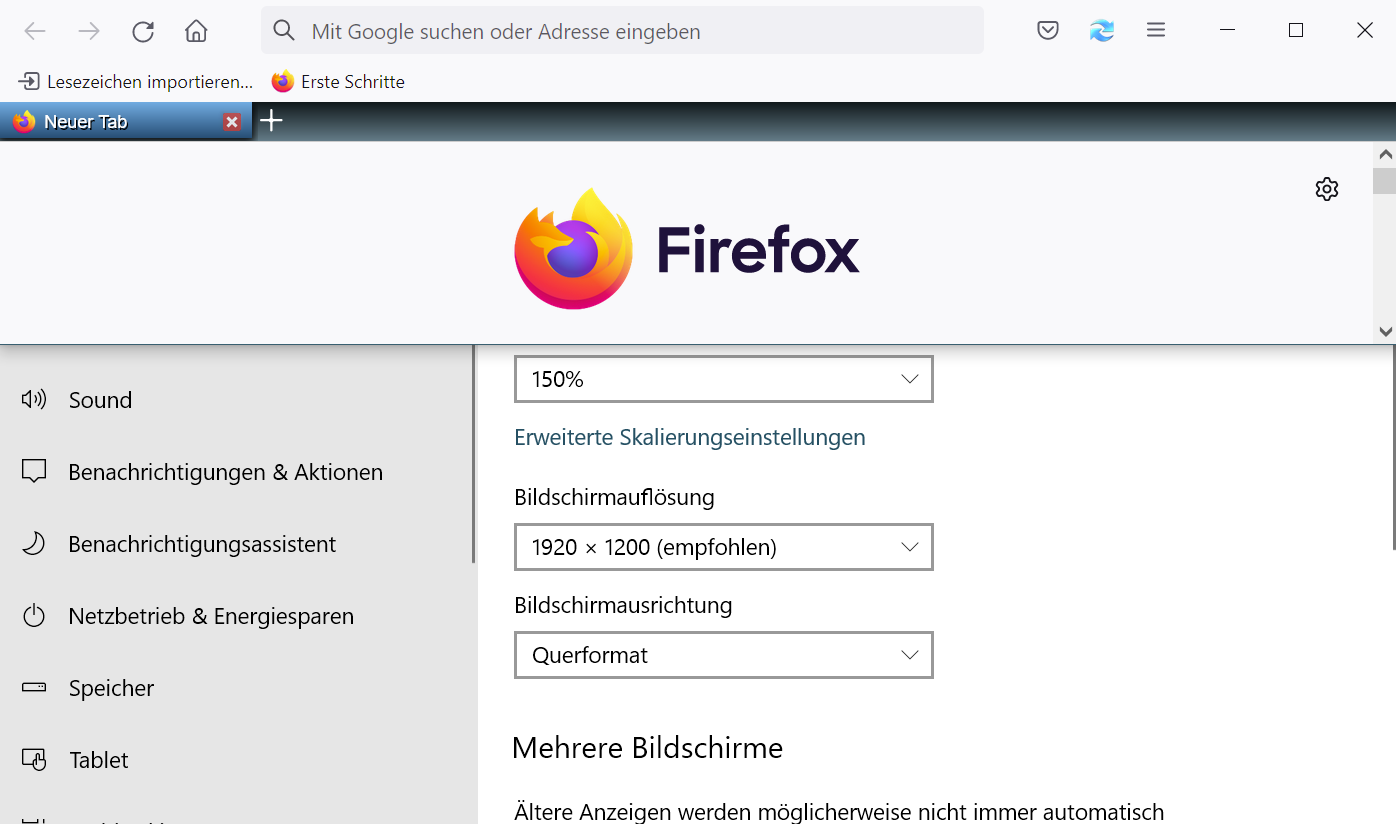
Task: Open the Firefox hamburger menu
Action: [1156, 31]
